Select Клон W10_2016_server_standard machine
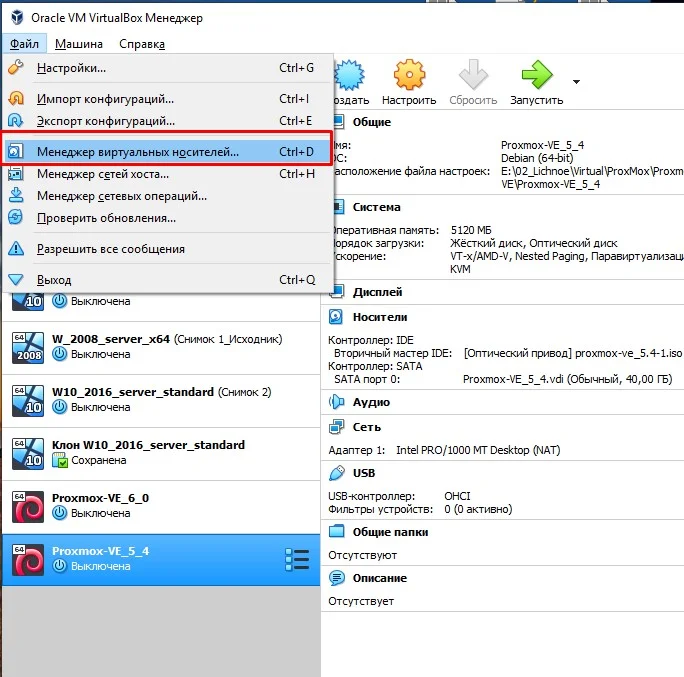 [161, 454]
